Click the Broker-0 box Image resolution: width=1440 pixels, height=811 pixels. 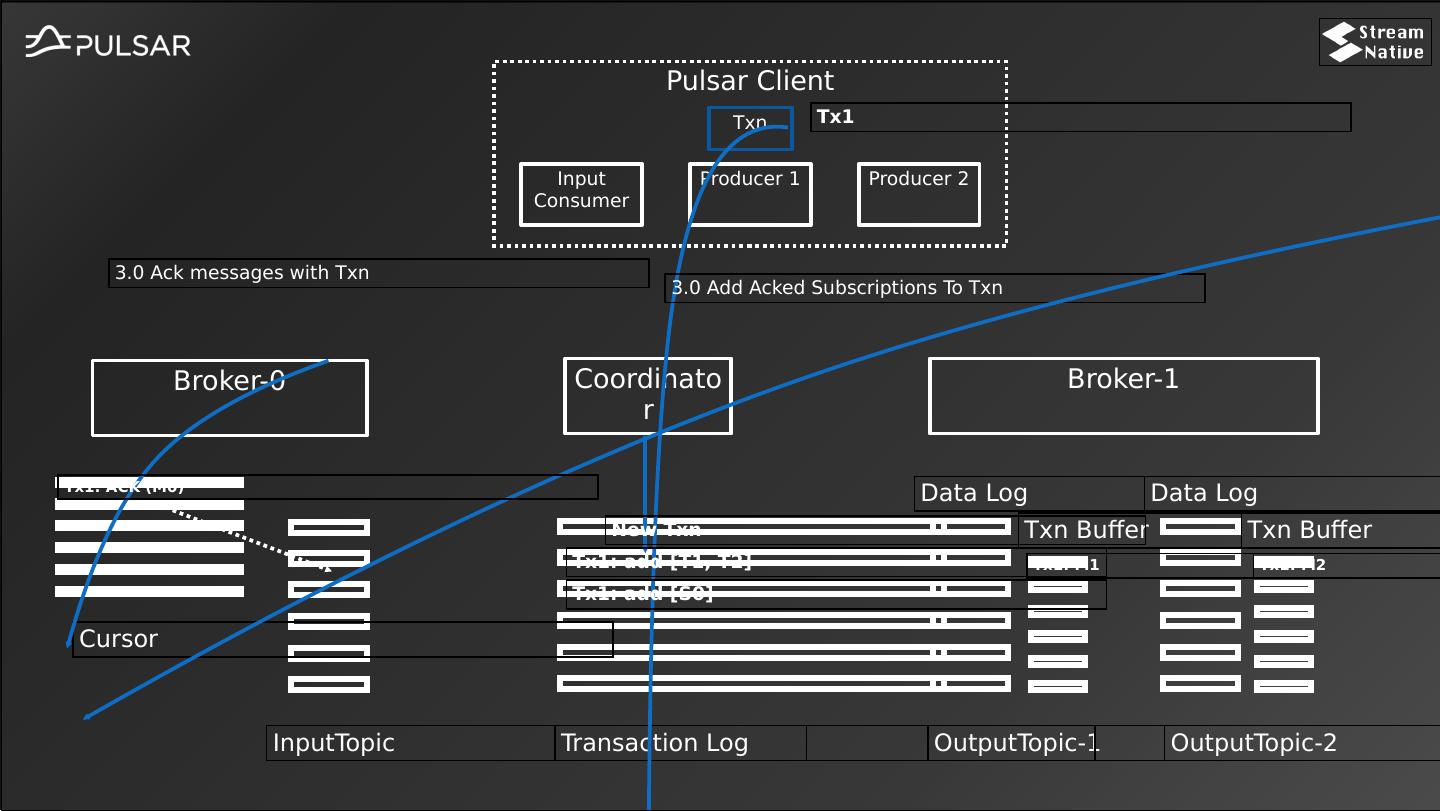click(229, 397)
